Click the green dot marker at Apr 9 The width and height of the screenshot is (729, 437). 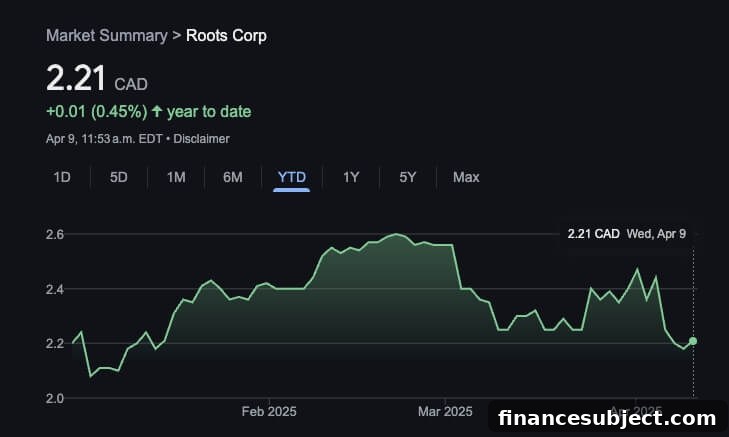(x=693, y=341)
